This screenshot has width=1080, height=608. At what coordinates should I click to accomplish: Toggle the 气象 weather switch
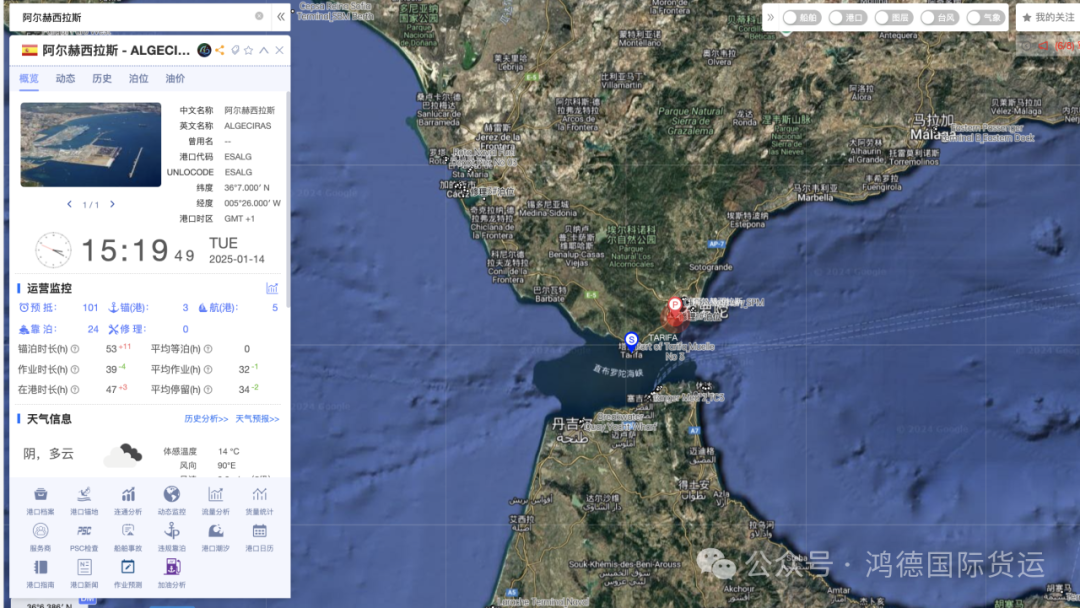[x=985, y=18]
